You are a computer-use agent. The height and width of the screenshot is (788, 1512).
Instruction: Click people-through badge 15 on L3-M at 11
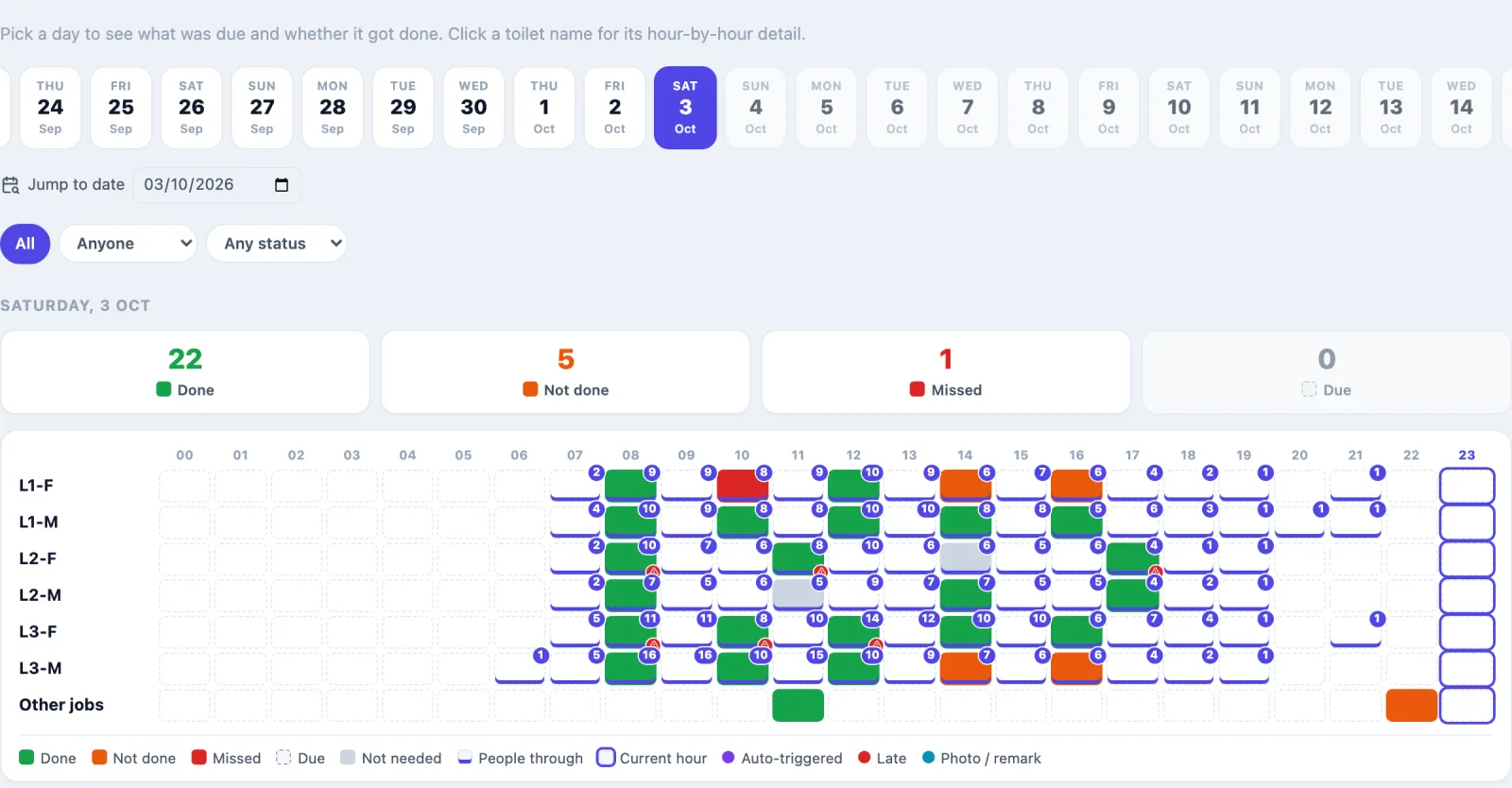[x=816, y=655]
